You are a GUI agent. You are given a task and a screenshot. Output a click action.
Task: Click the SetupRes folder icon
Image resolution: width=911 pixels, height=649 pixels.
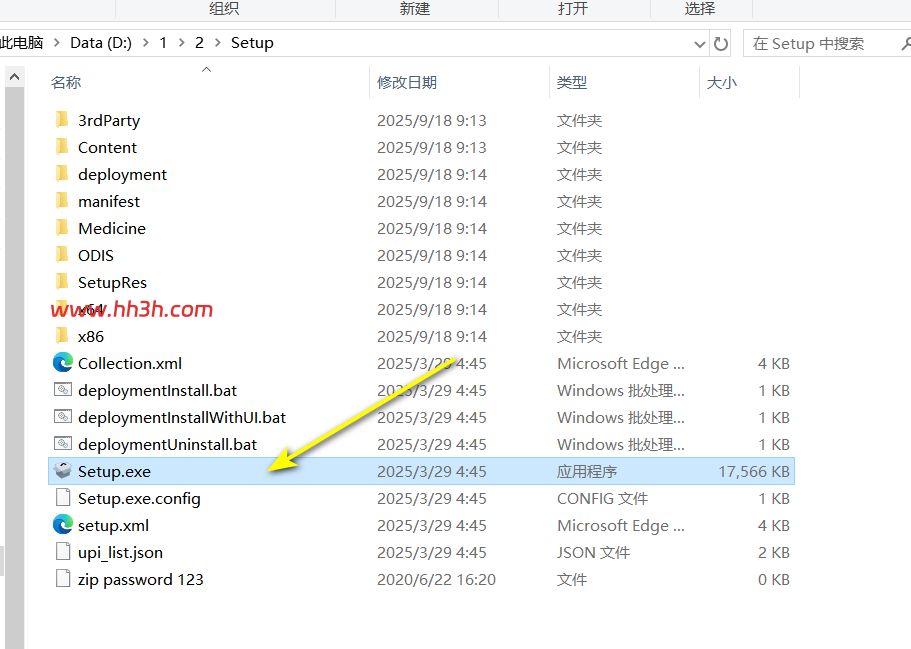pos(62,282)
